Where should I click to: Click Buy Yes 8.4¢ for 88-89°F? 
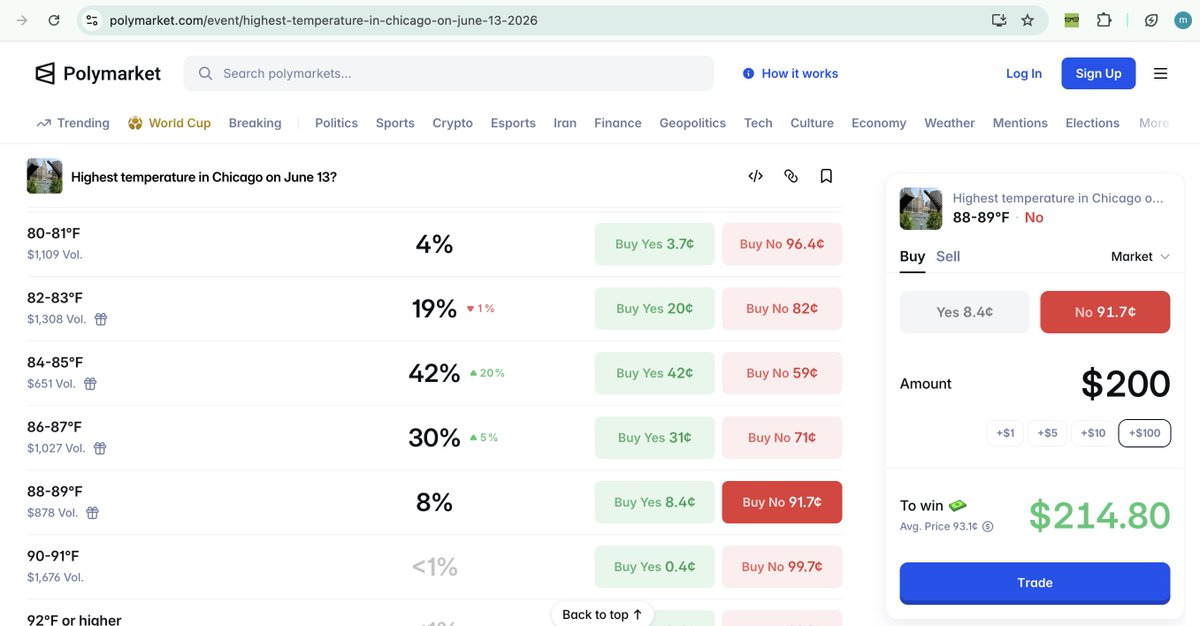655,502
